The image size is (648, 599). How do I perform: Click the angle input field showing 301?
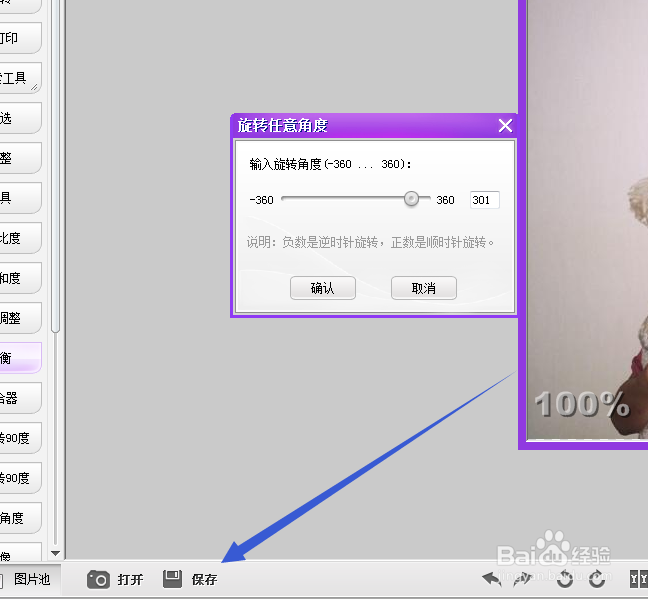(484, 200)
